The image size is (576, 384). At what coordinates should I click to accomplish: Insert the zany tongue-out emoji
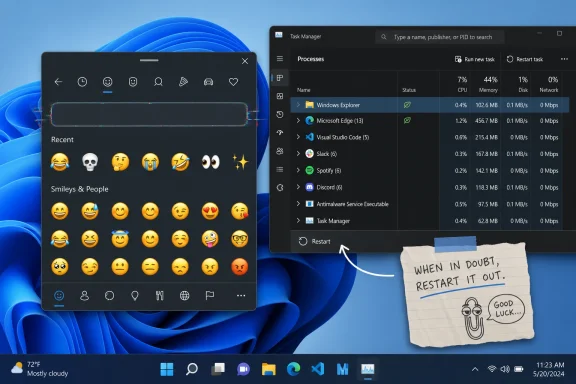pyautogui.click(x=210, y=239)
